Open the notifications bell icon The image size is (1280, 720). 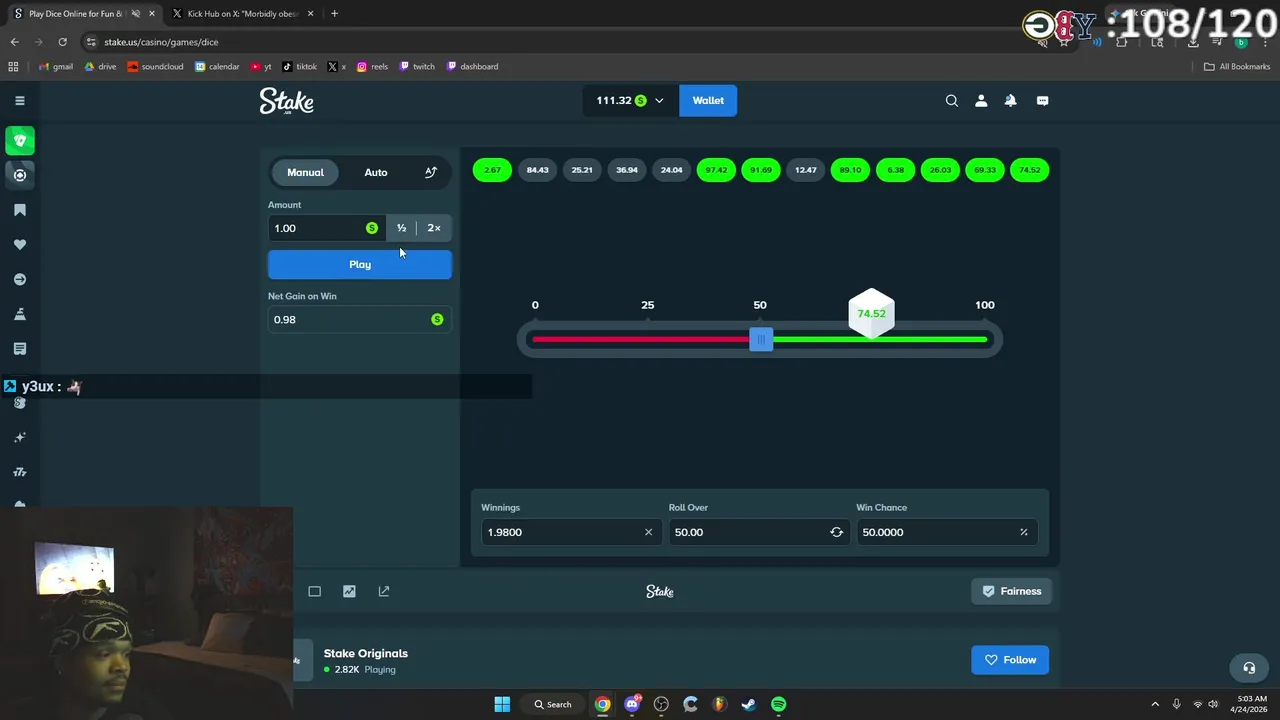[1010, 100]
